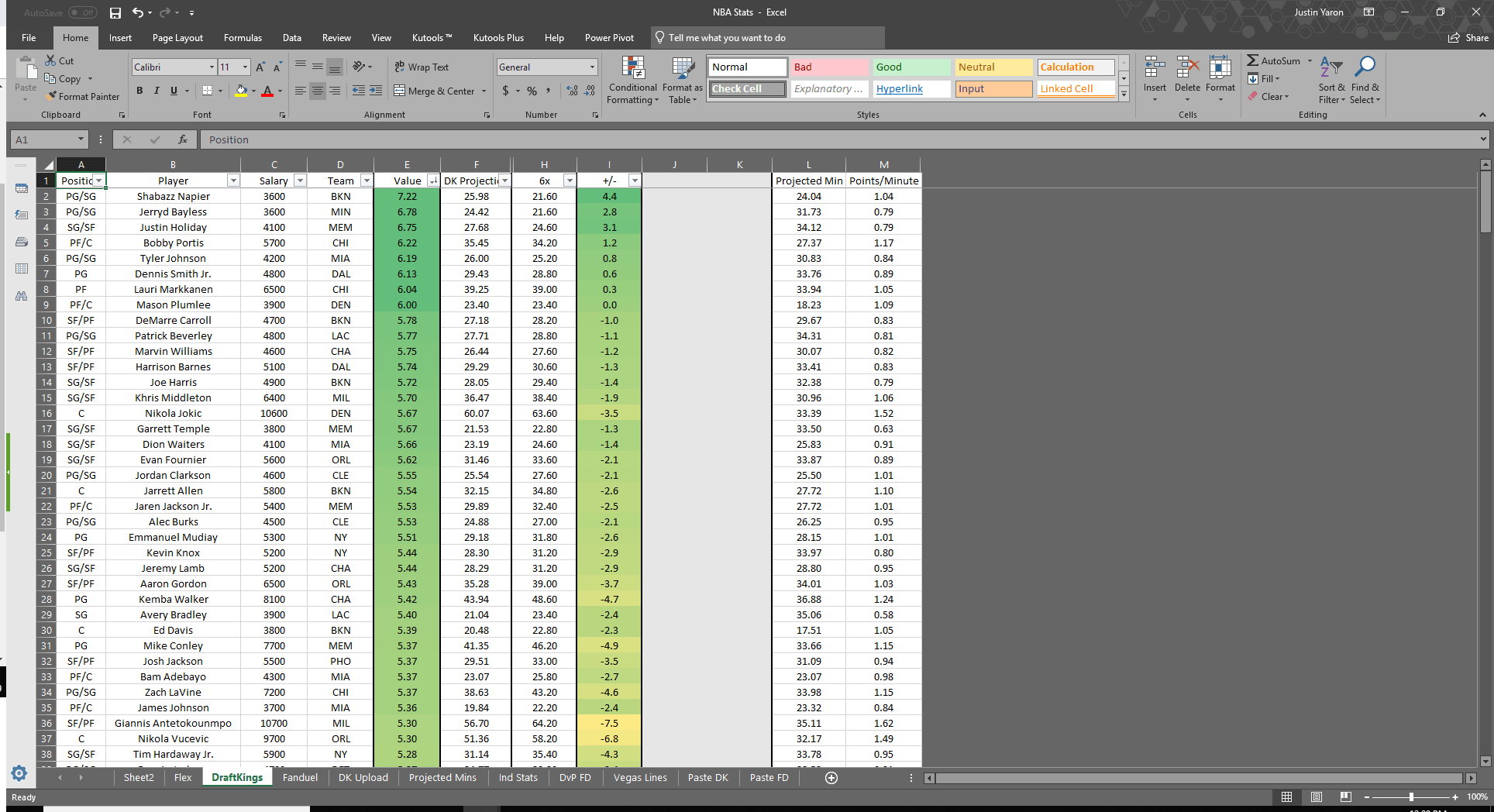This screenshot has height=812, width=1494.
Task: Add a new sheet with the plus button
Action: (831, 778)
